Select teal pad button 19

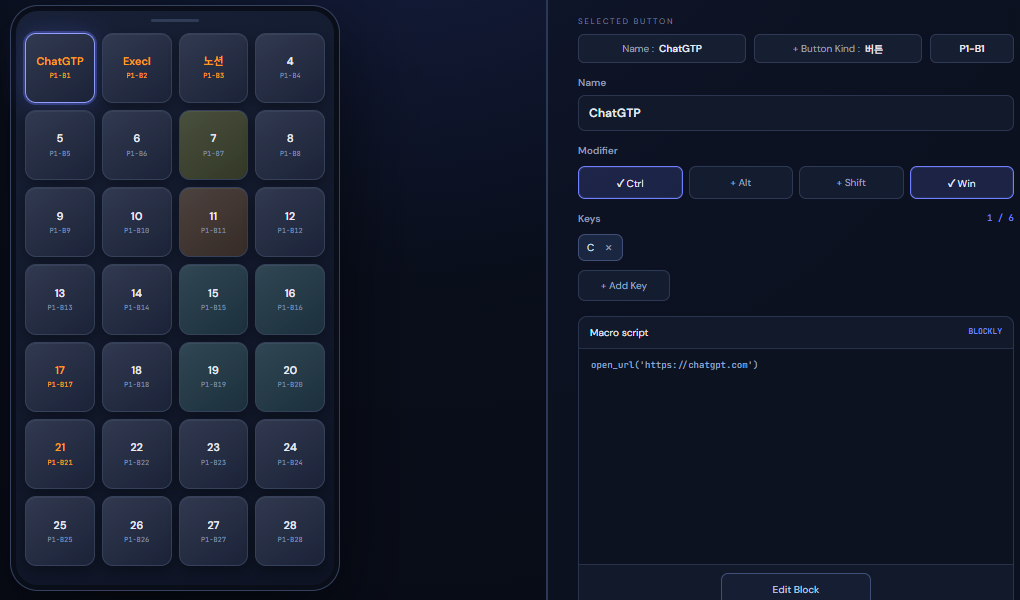click(x=213, y=377)
